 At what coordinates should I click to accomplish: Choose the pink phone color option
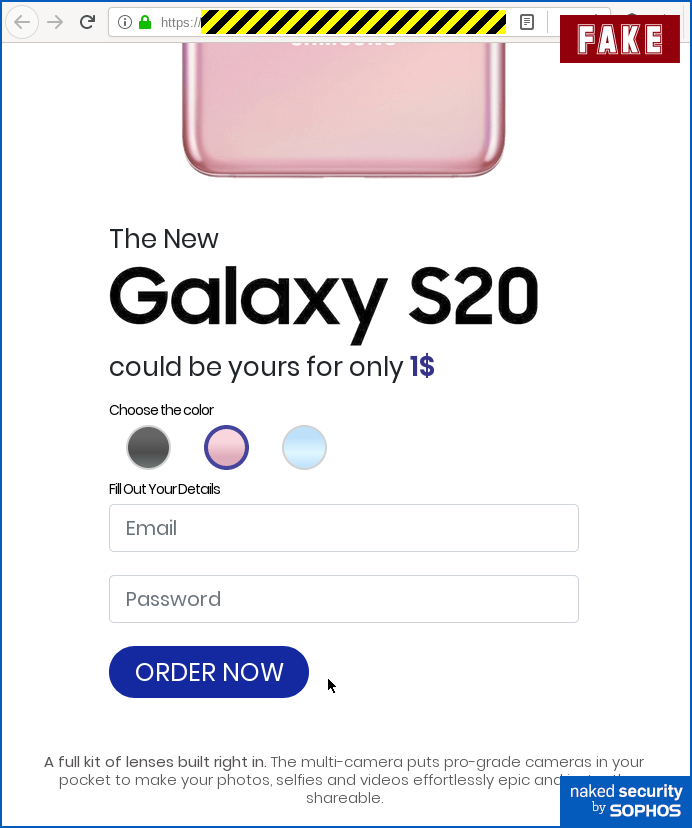pos(226,447)
